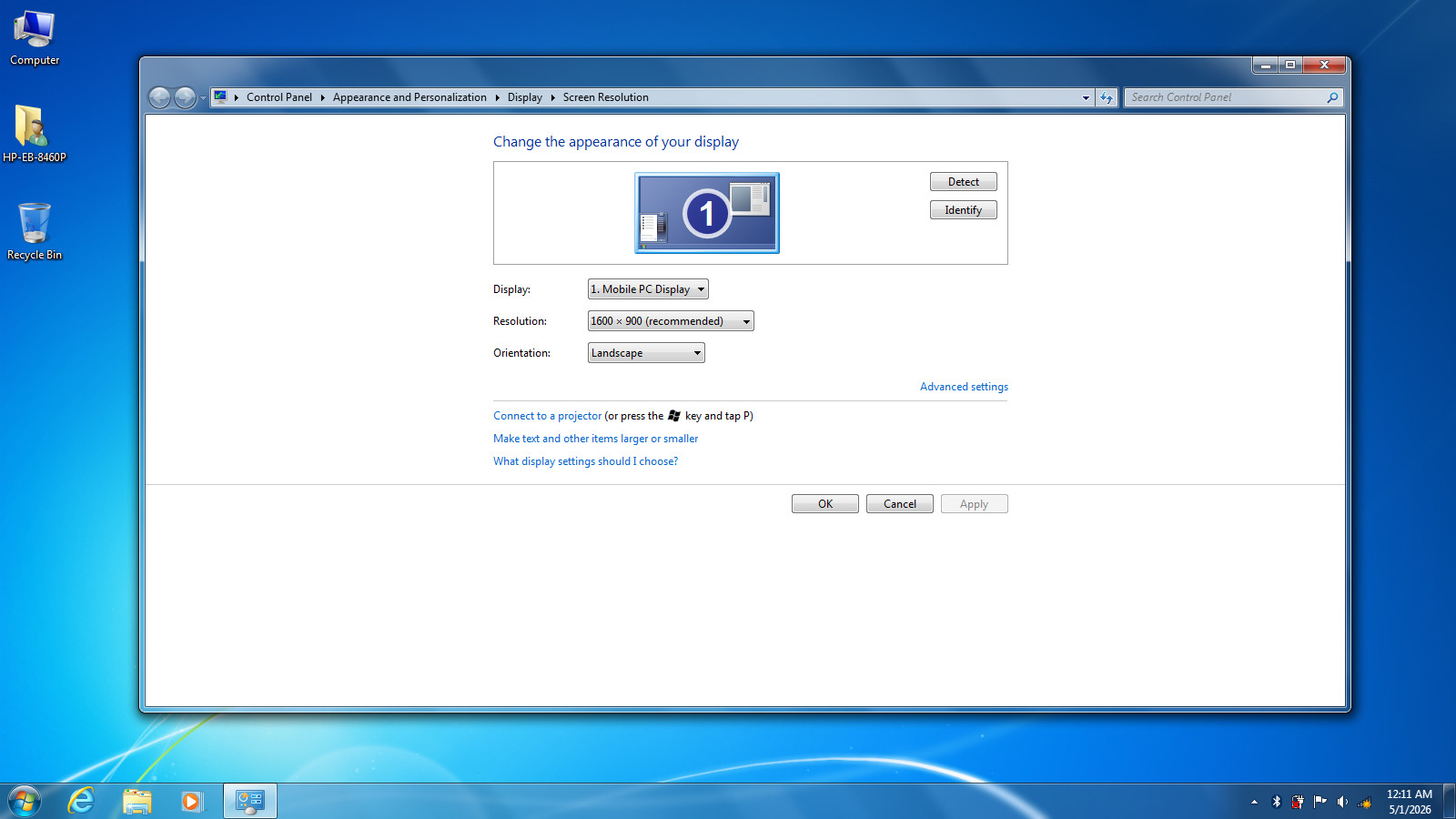Open the recent pages dropdown arrow
This screenshot has width=1456, height=819.
click(203, 98)
